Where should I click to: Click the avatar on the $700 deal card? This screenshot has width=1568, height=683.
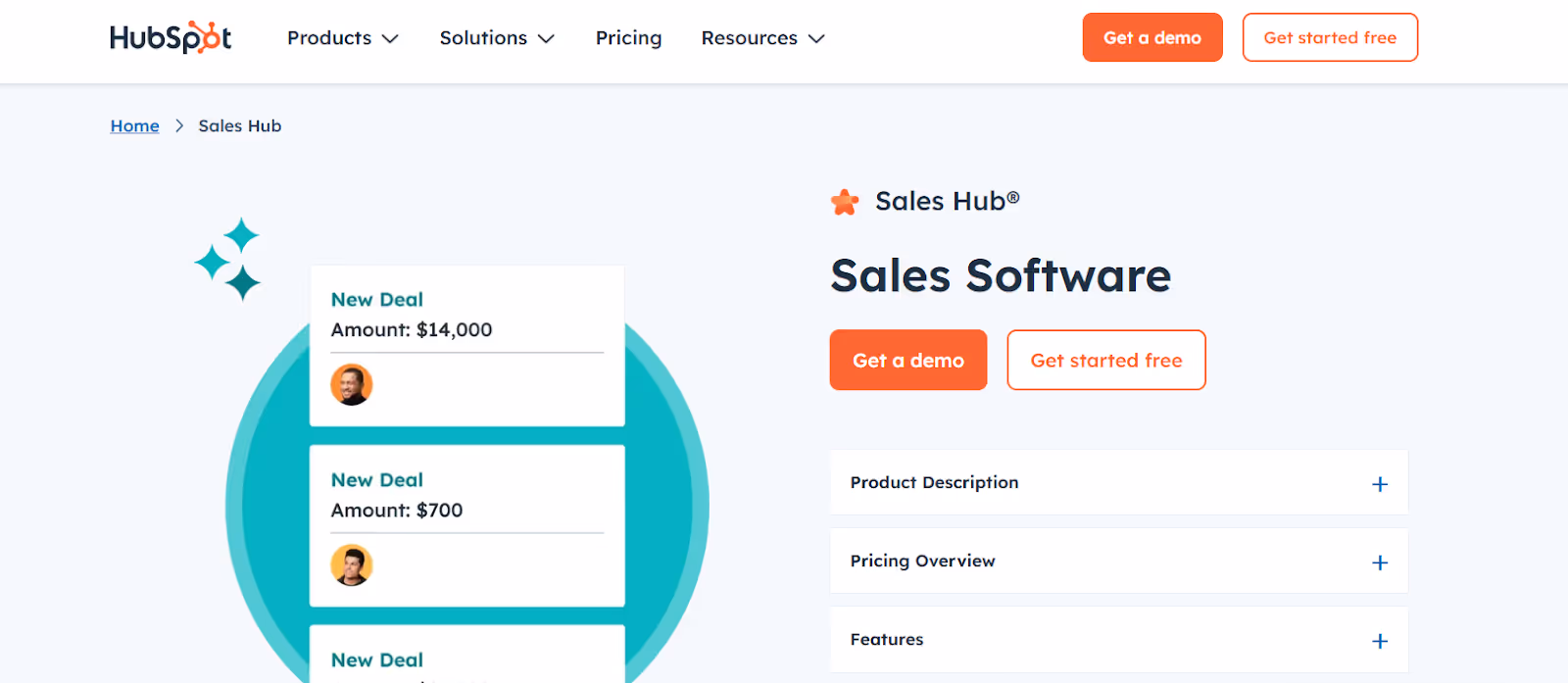(x=352, y=565)
